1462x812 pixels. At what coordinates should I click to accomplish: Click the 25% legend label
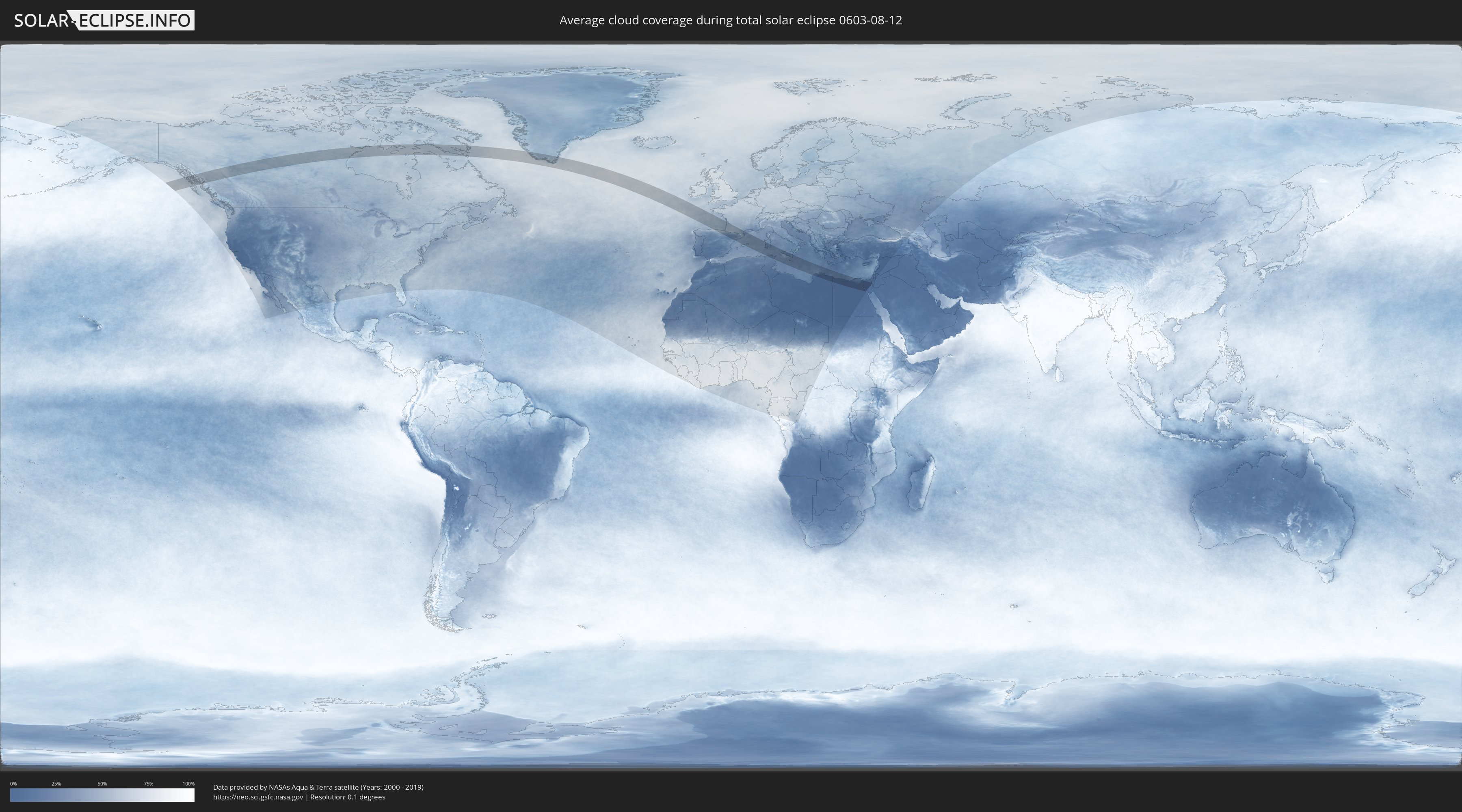pyautogui.click(x=56, y=784)
